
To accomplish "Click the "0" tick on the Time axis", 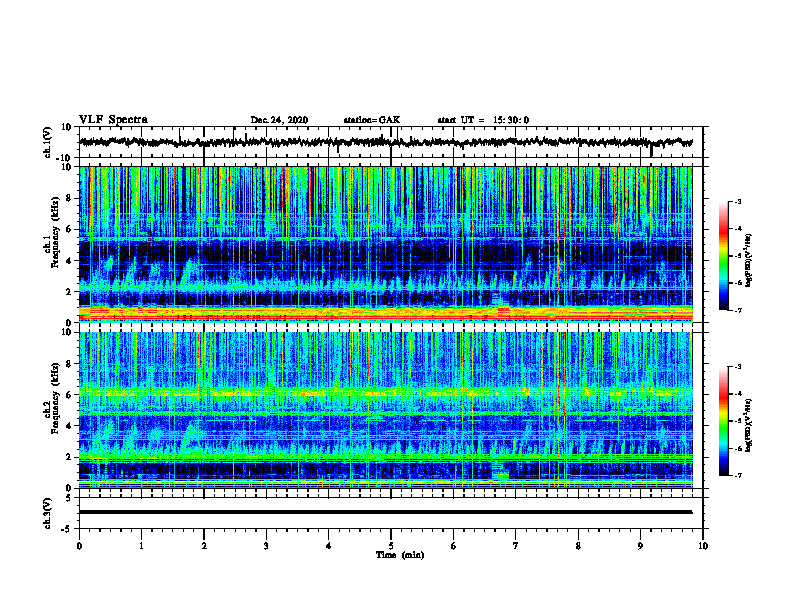I will (79, 546).
